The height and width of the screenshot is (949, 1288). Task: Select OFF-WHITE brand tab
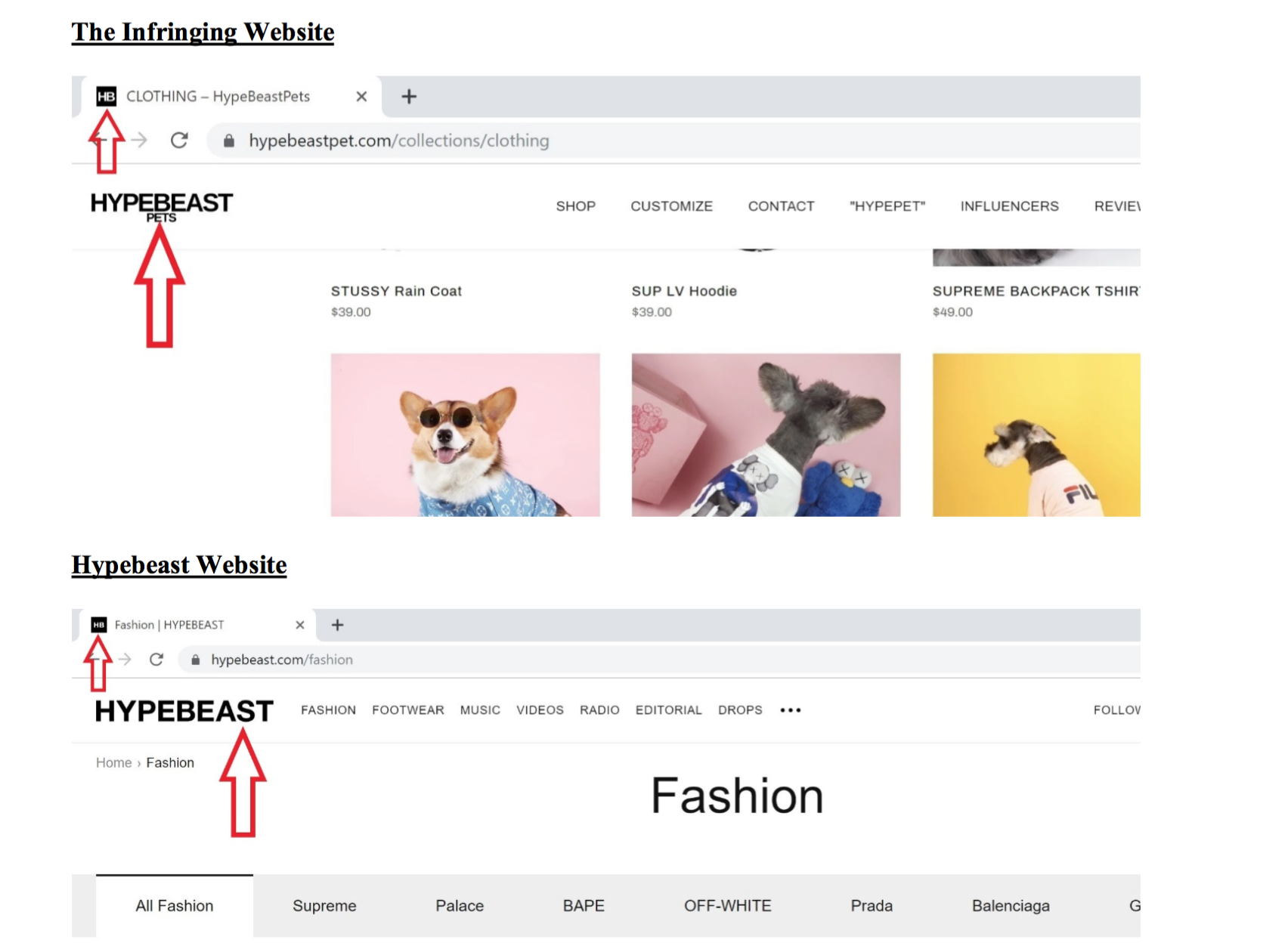[728, 906]
